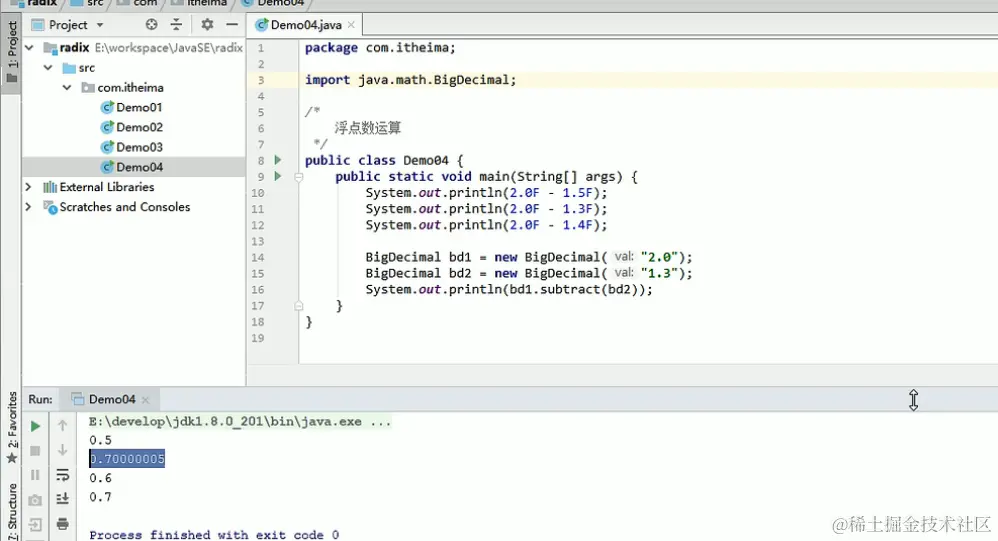Select Demo04 class in project tree

[132, 167]
